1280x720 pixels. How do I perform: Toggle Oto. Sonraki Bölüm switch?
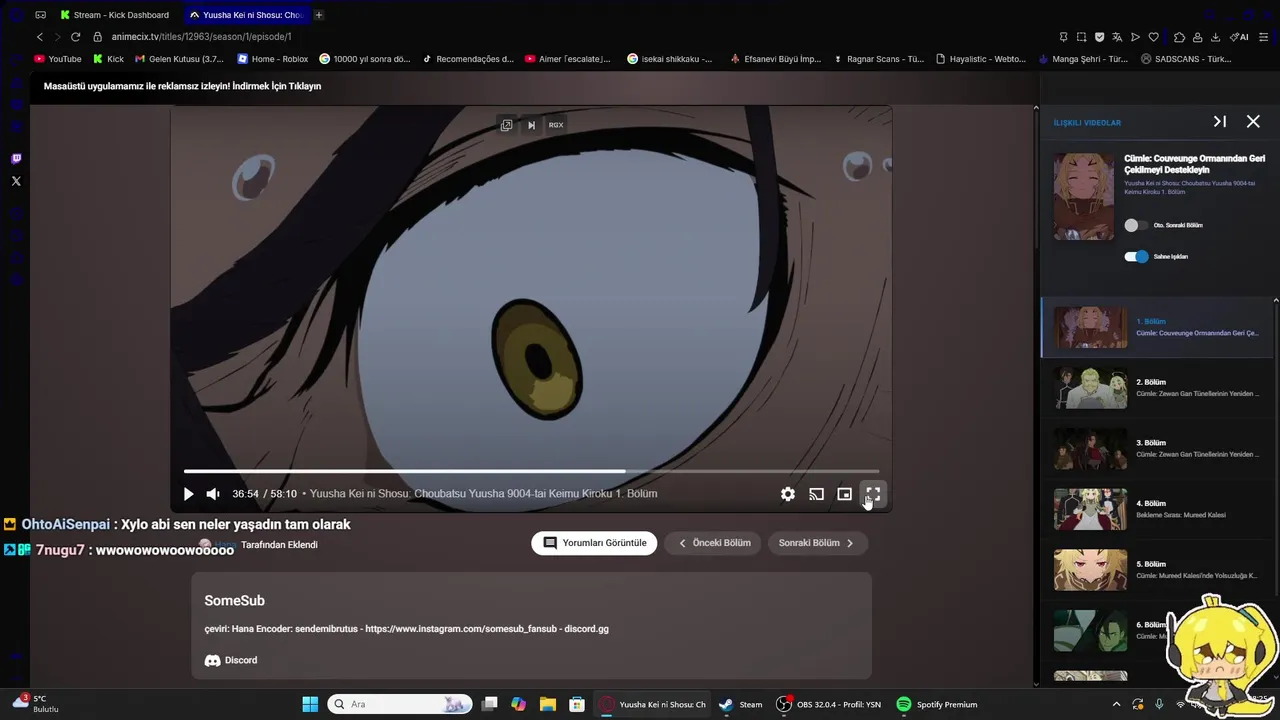pos(1136,225)
